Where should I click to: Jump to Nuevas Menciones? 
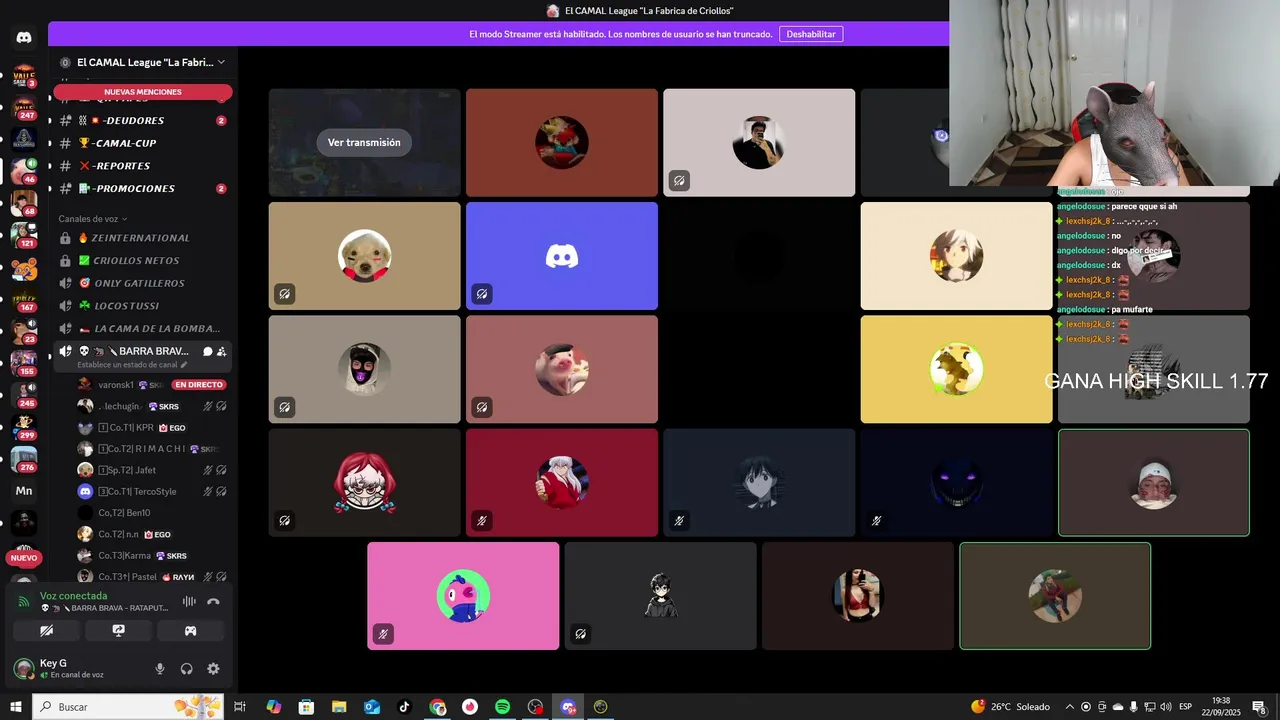point(143,92)
